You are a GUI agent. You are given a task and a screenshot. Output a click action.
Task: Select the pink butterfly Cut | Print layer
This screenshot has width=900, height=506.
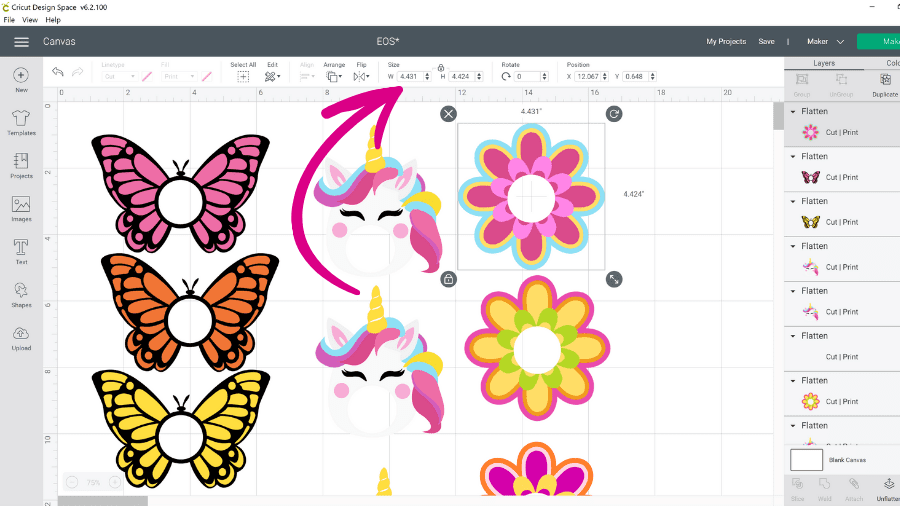(842, 177)
